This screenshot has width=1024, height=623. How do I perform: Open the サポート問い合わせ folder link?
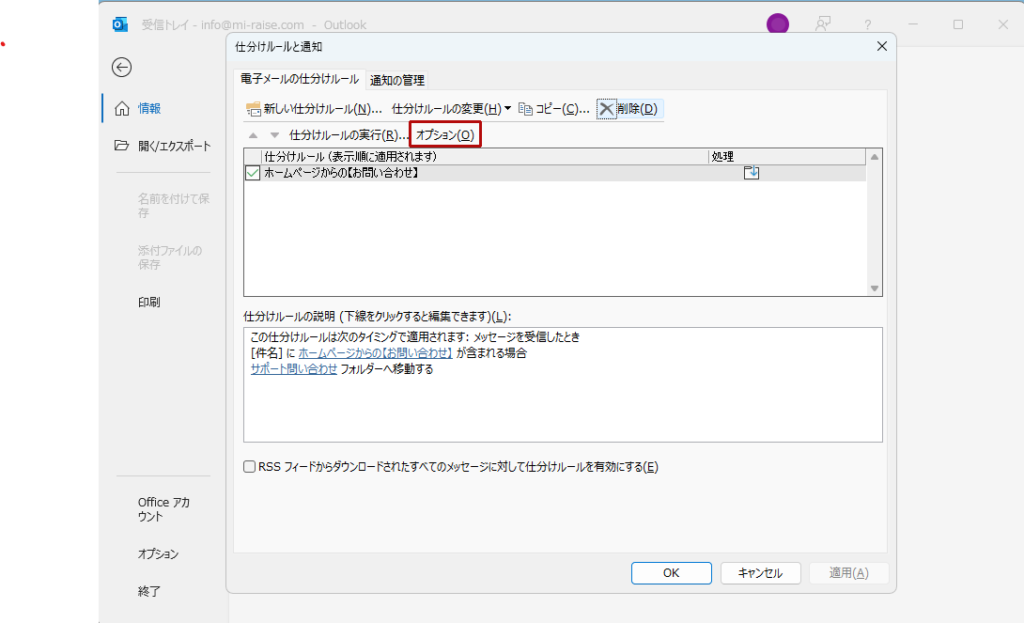(x=293, y=369)
